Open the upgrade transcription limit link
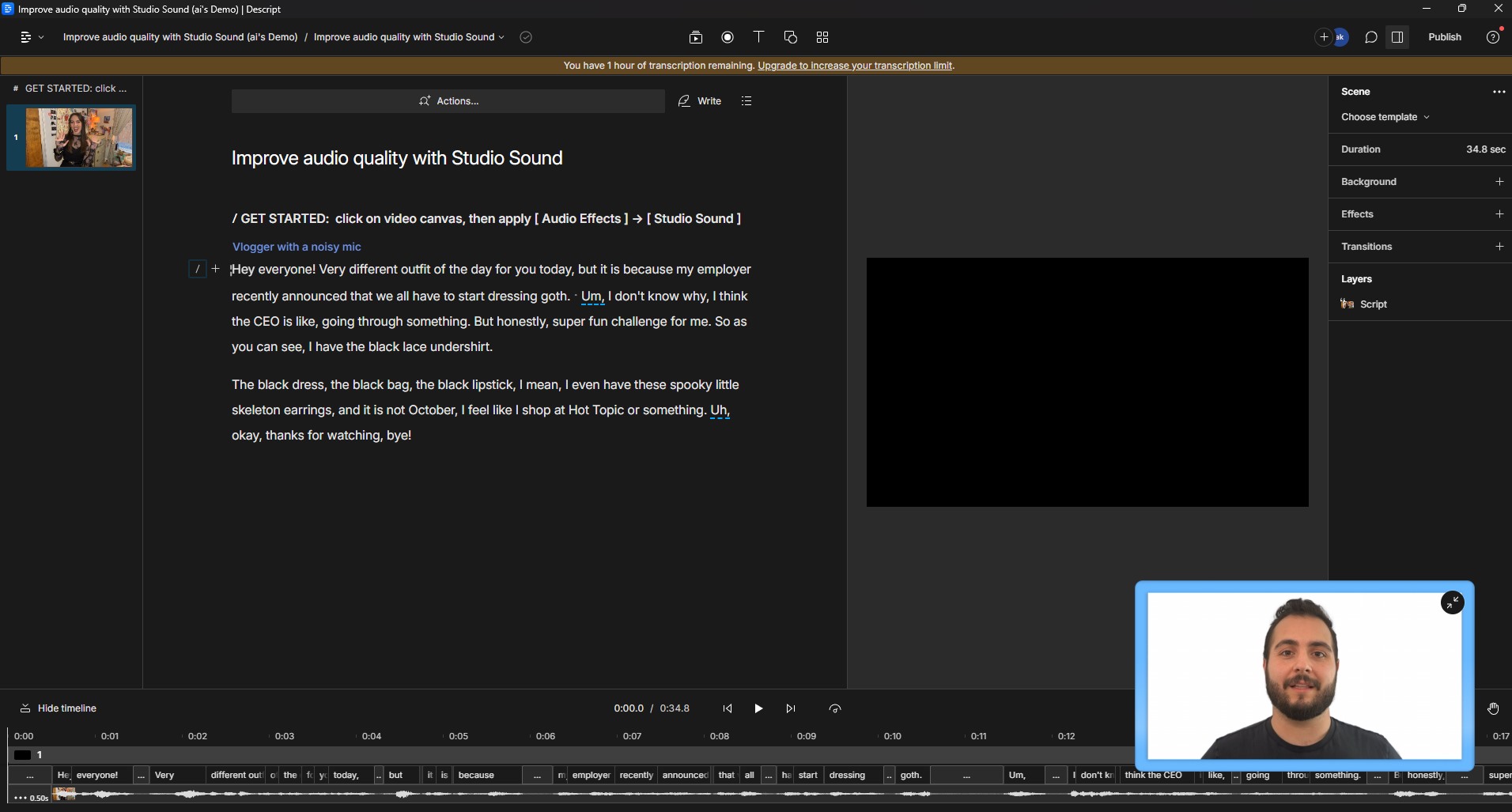 (855, 66)
